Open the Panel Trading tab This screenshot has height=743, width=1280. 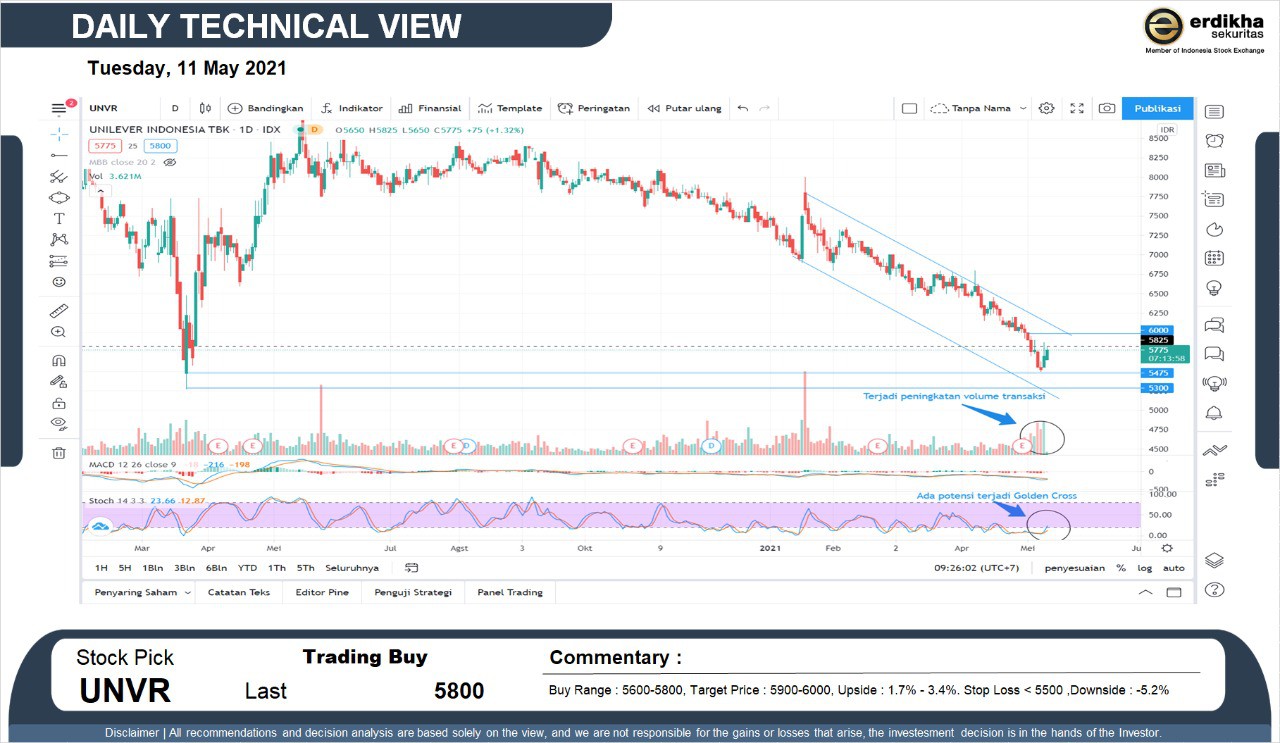point(510,592)
